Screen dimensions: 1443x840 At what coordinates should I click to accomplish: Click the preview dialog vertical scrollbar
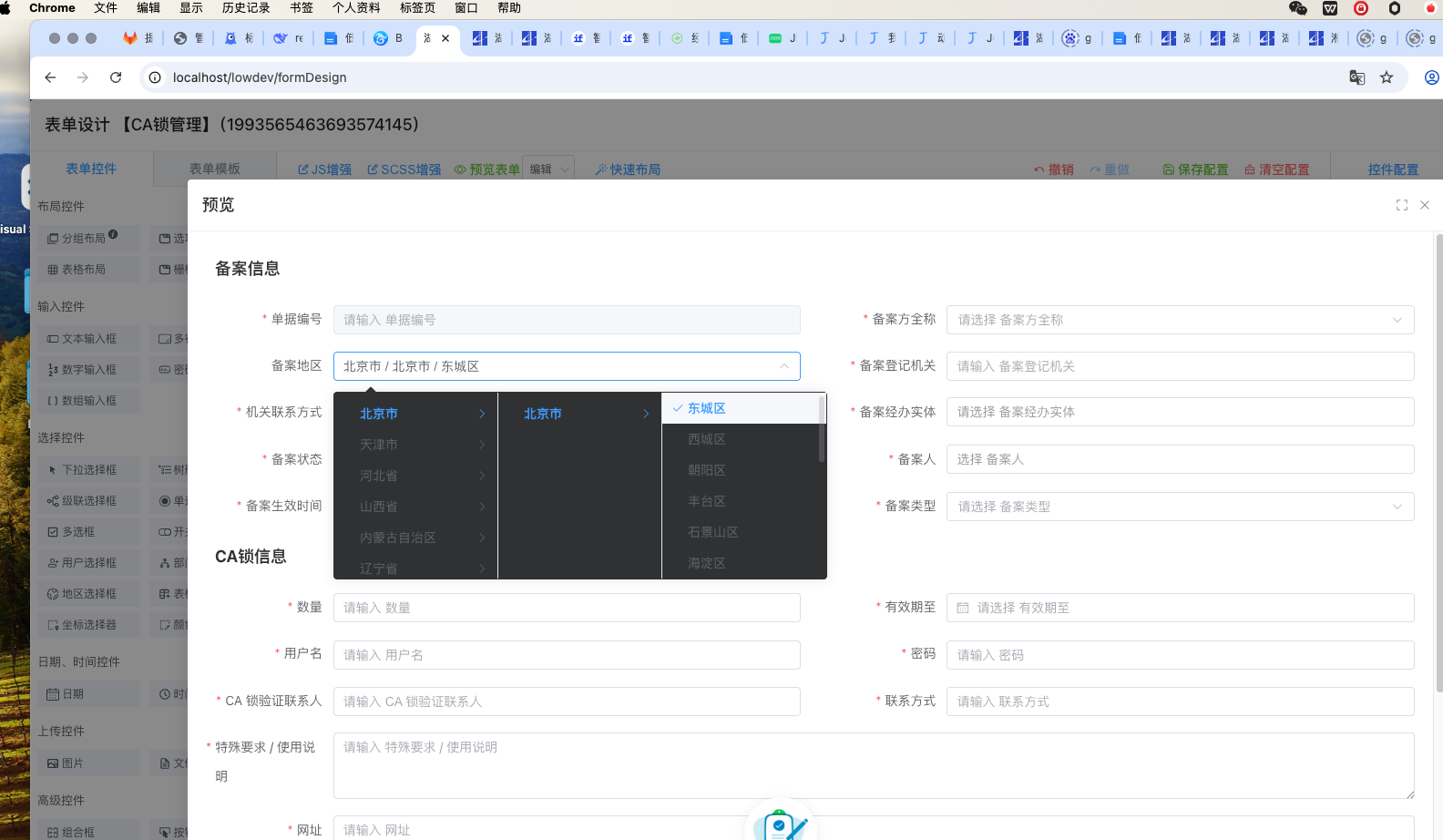pyautogui.click(x=1439, y=456)
